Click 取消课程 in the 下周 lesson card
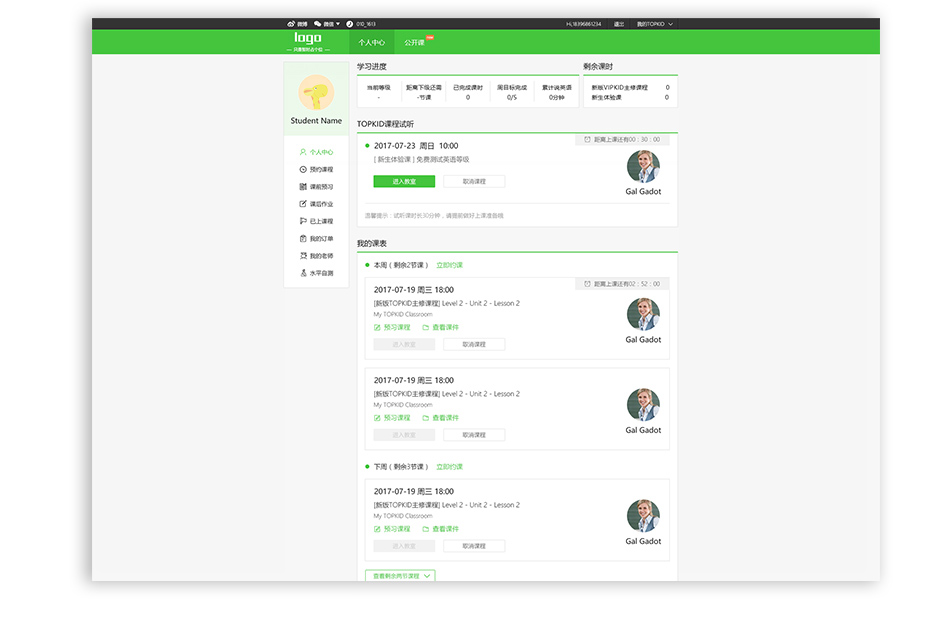951x631 pixels. point(474,546)
